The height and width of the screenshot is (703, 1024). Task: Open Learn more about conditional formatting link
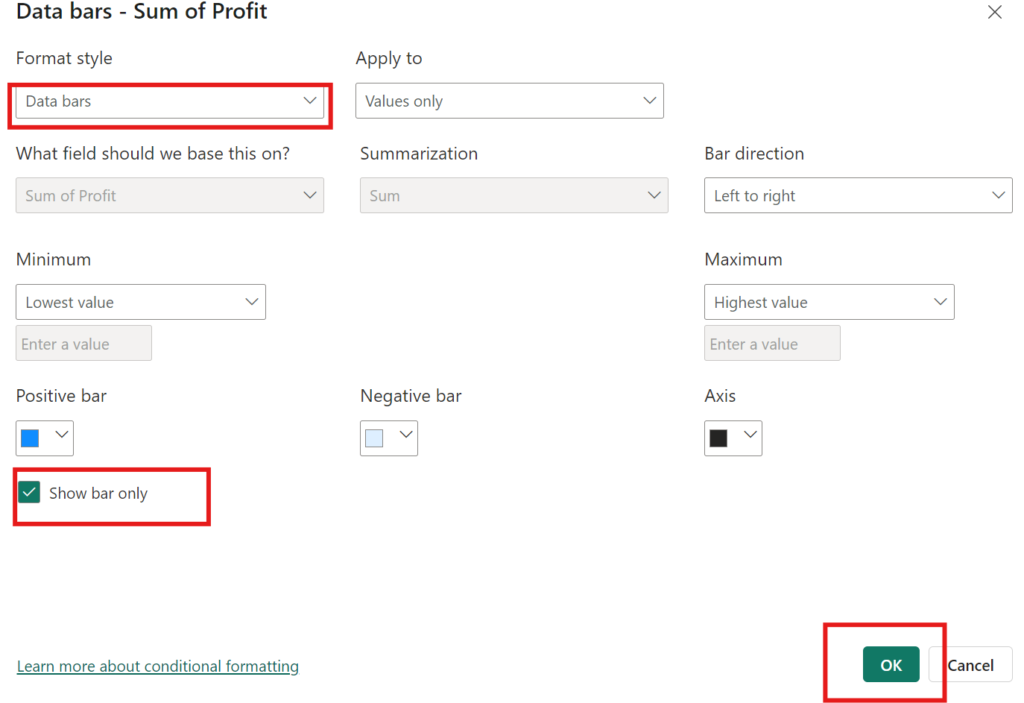(x=157, y=666)
